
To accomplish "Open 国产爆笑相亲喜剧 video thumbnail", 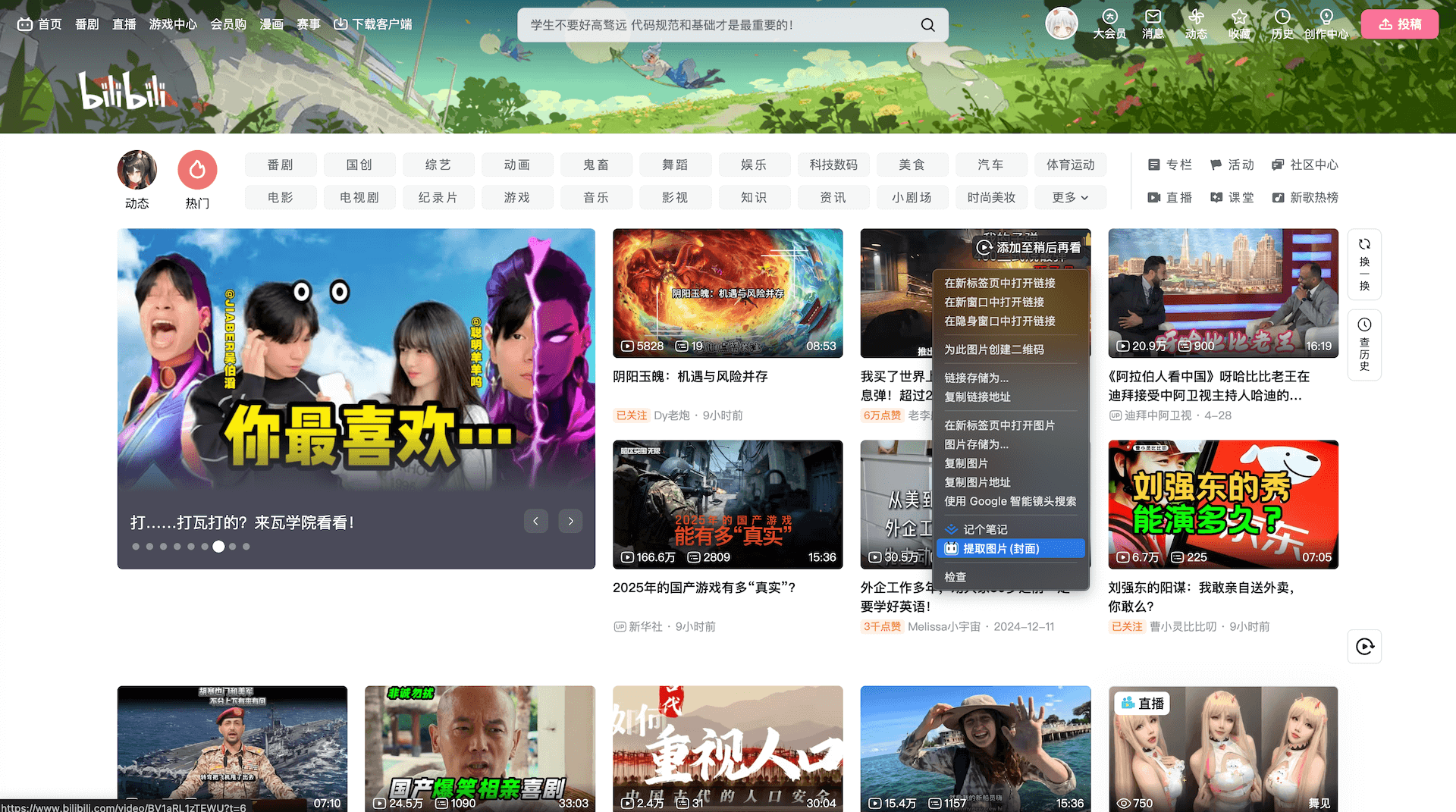I will click(x=480, y=749).
